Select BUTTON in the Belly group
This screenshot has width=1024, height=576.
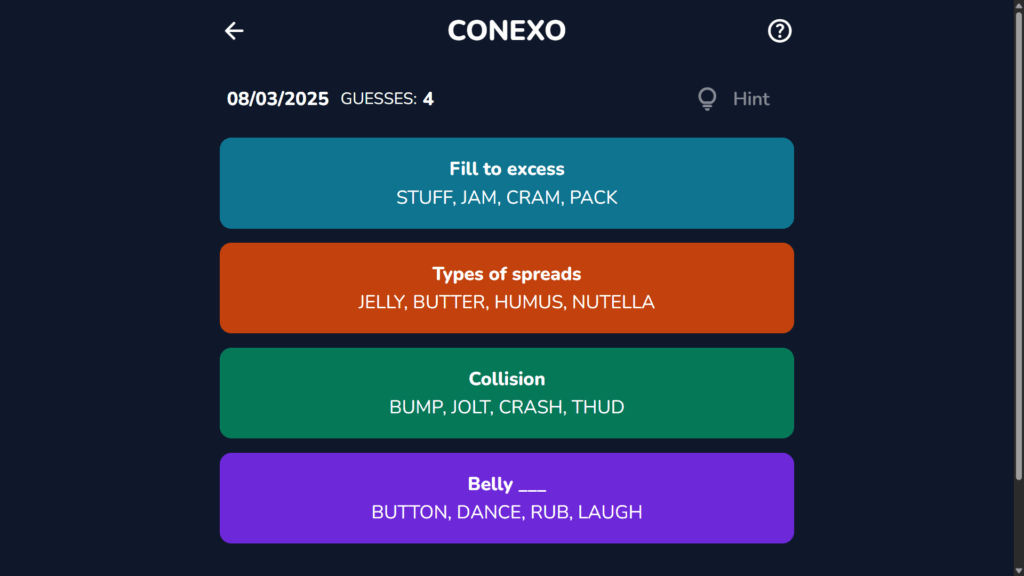(x=411, y=512)
